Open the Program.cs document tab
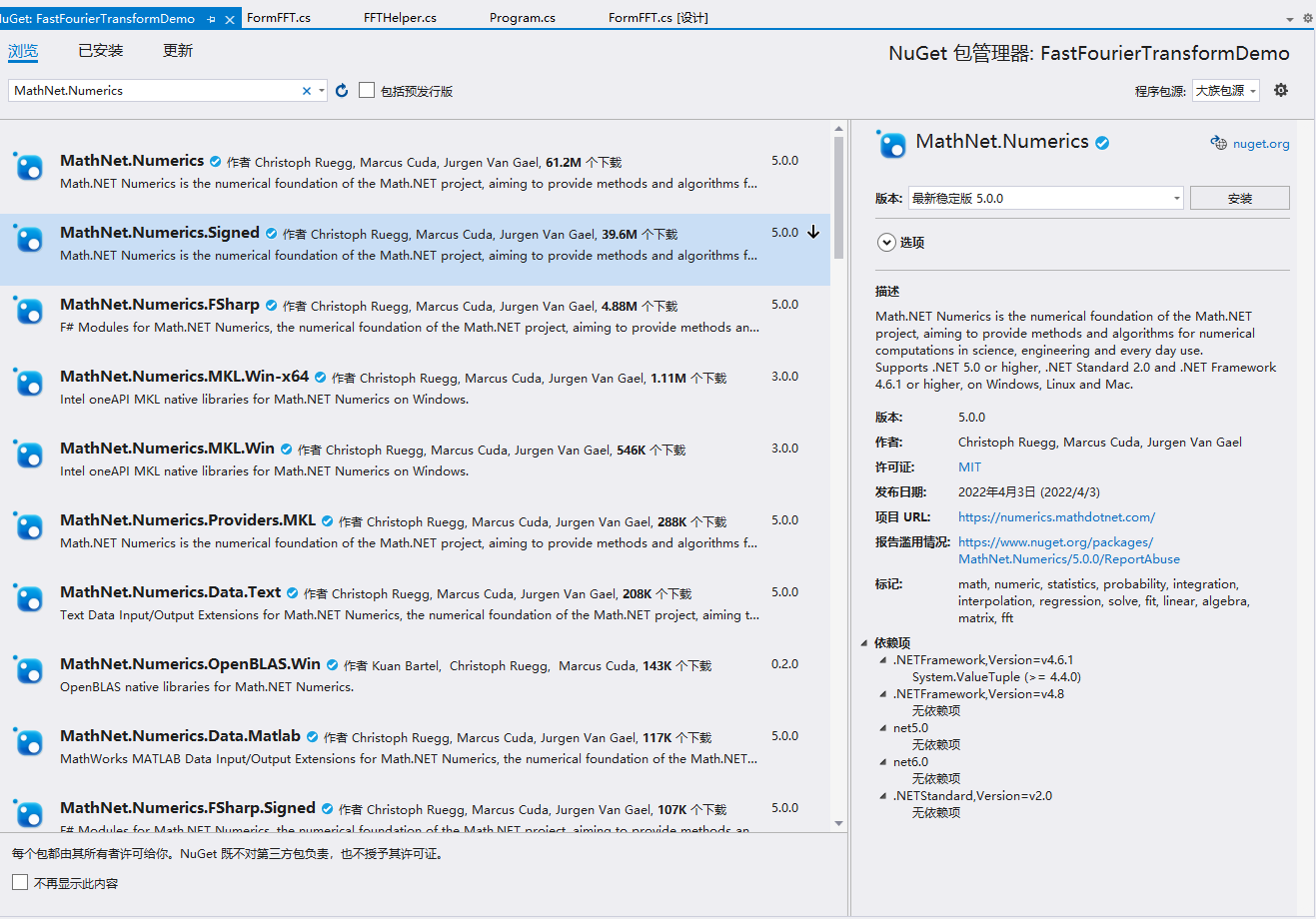Viewport: 1316px width, 919px height. [523, 18]
